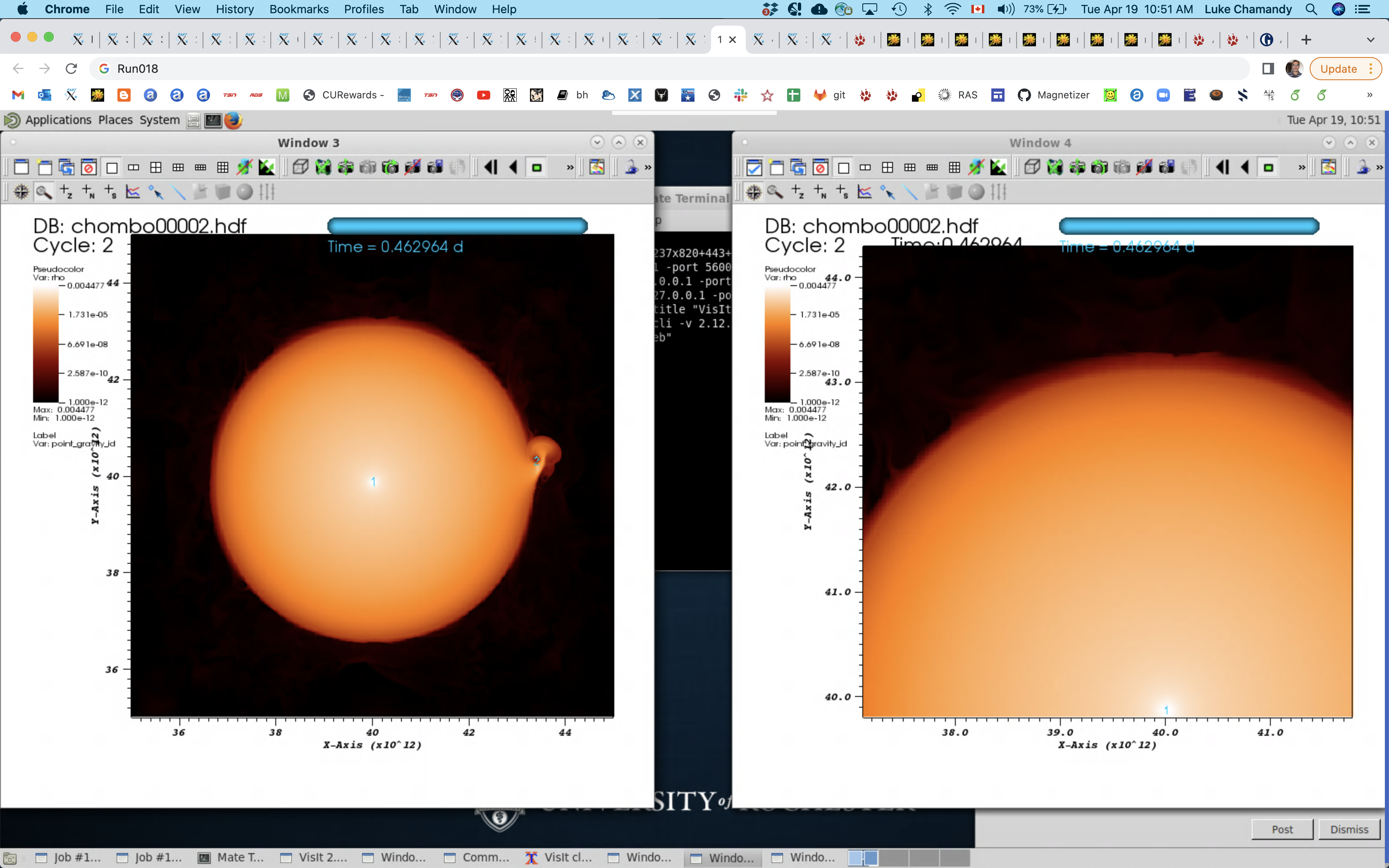Select Zone Pick tool in Window 3

(67, 192)
